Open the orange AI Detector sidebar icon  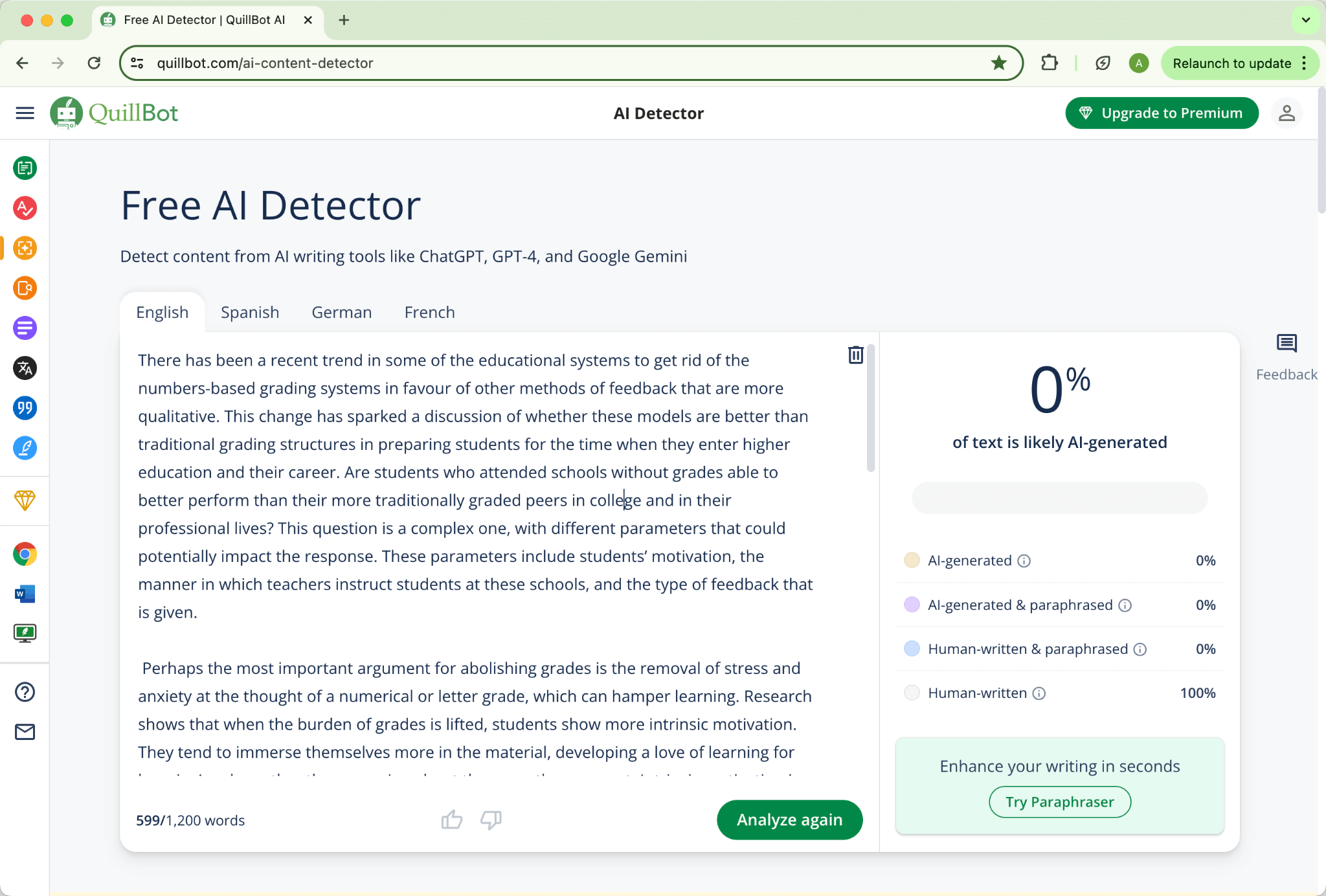click(25, 248)
